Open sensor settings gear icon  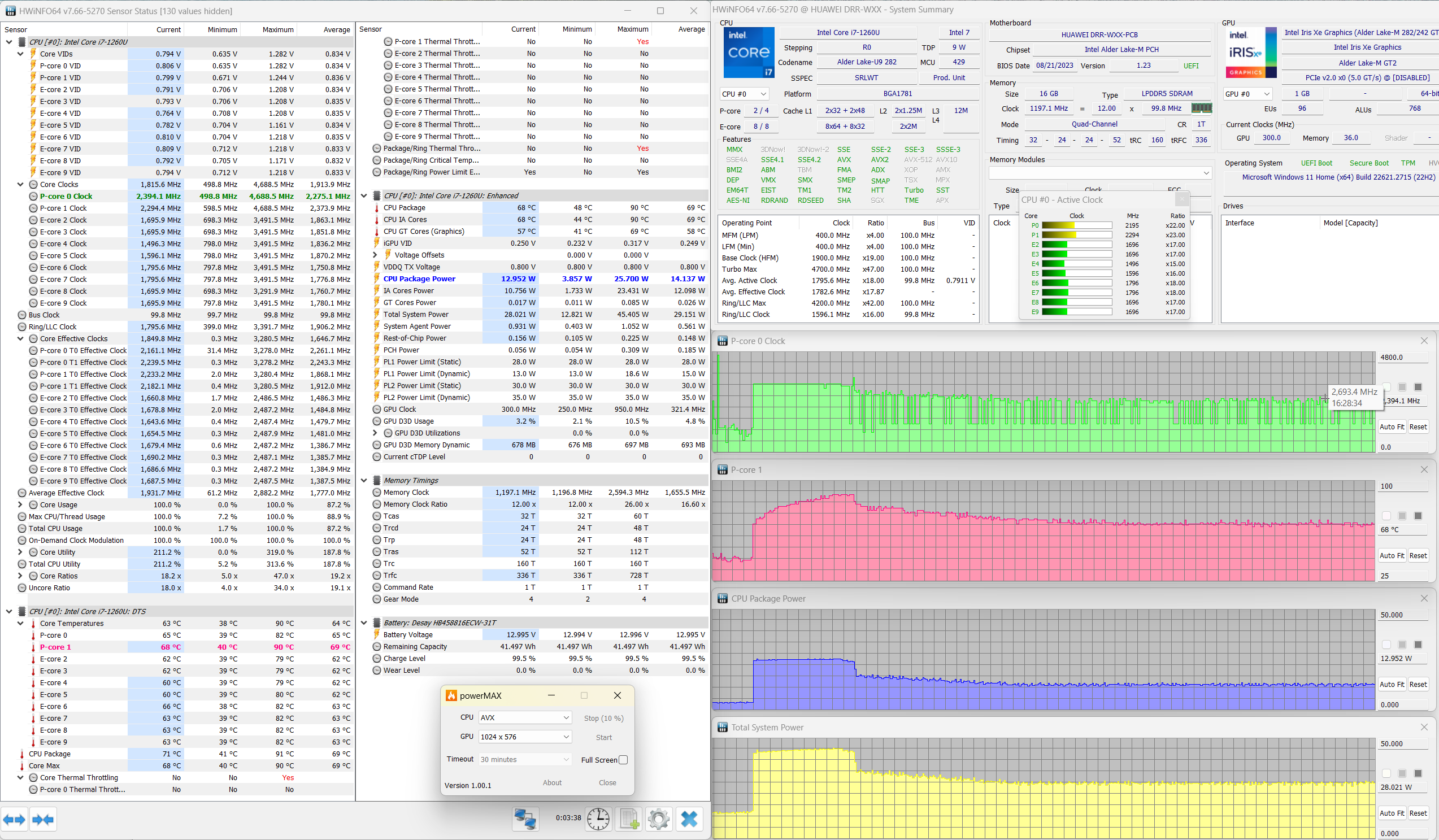click(x=658, y=819)
